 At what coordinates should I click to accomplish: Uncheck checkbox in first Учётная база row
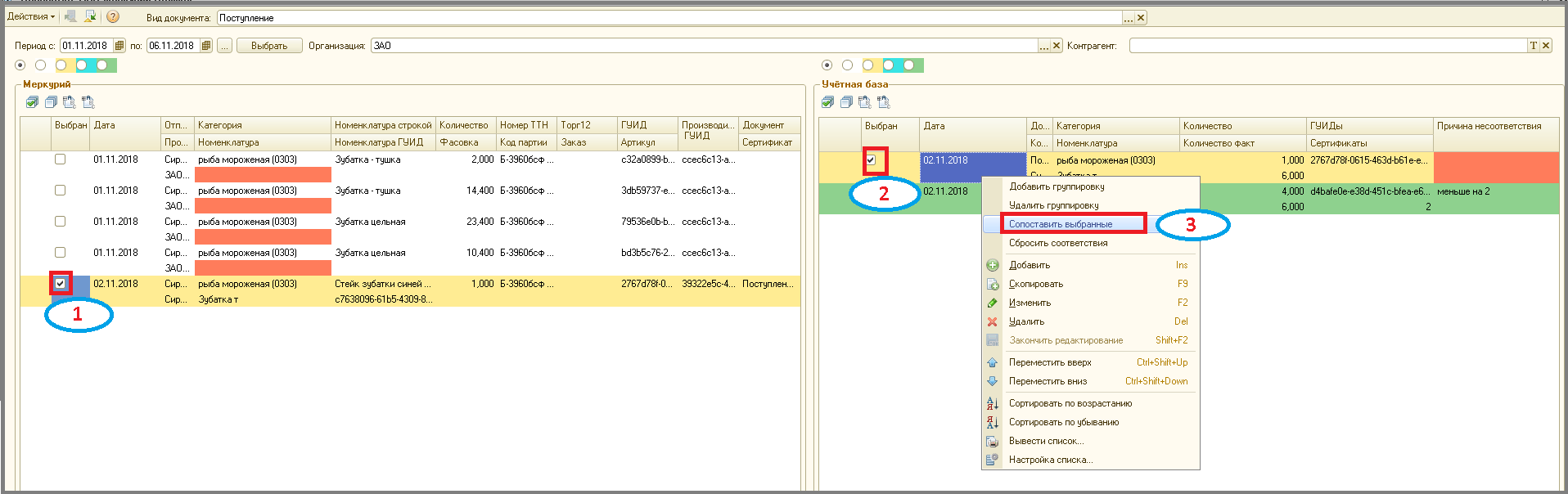pos(871,160)
